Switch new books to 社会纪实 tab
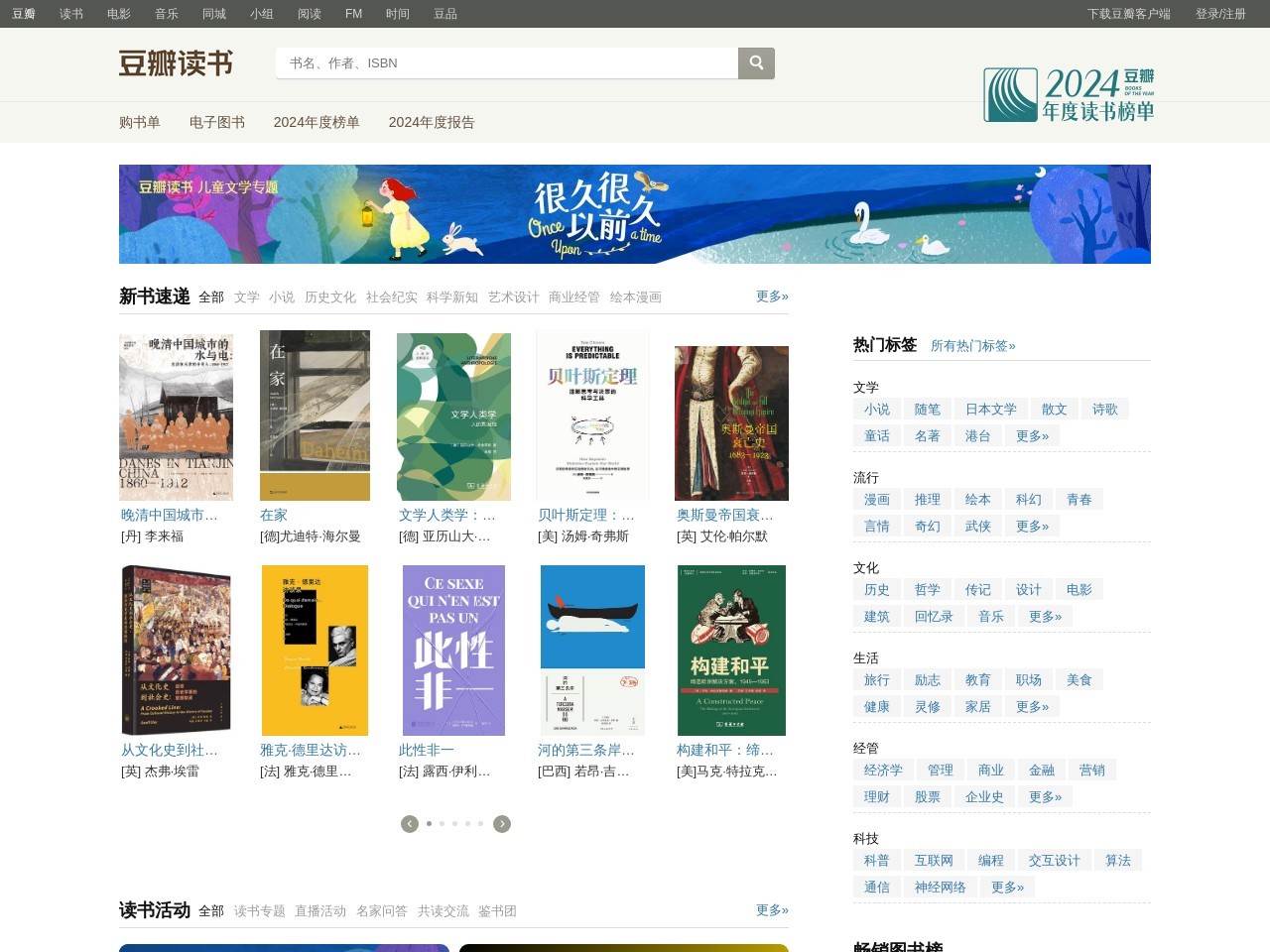1270x952 pixels. [x=392, y=297]
